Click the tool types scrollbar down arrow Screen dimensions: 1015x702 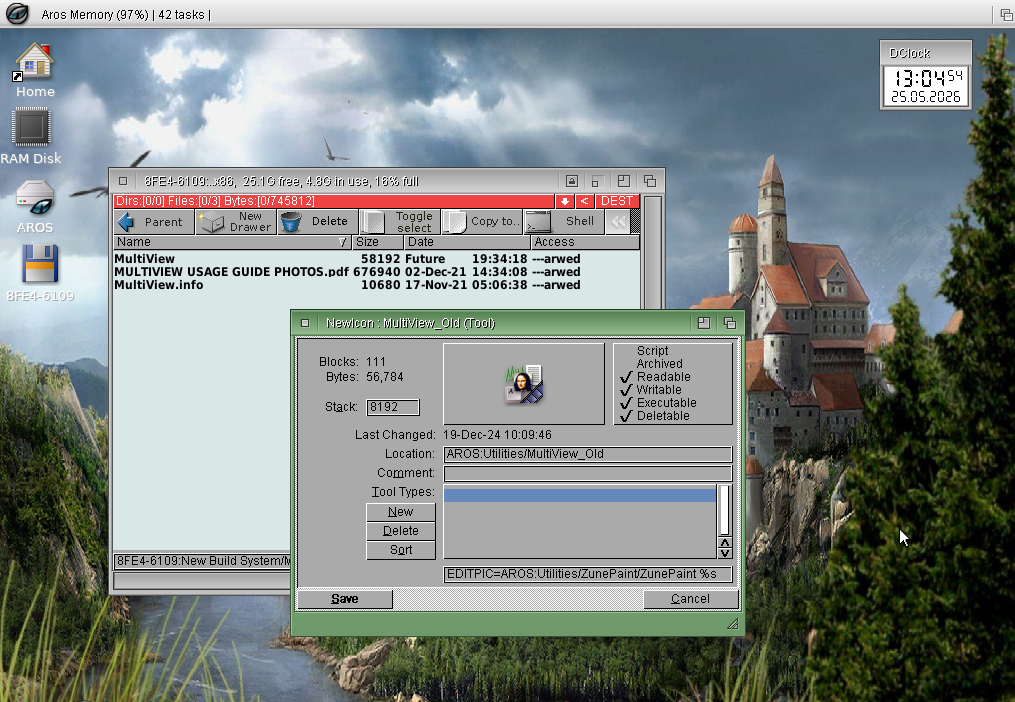coord(725,553)
